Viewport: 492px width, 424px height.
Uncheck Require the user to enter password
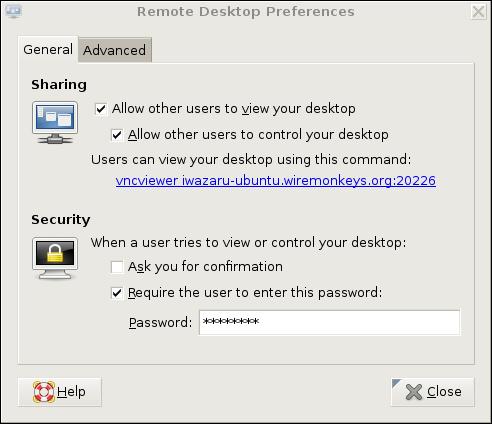117,293
